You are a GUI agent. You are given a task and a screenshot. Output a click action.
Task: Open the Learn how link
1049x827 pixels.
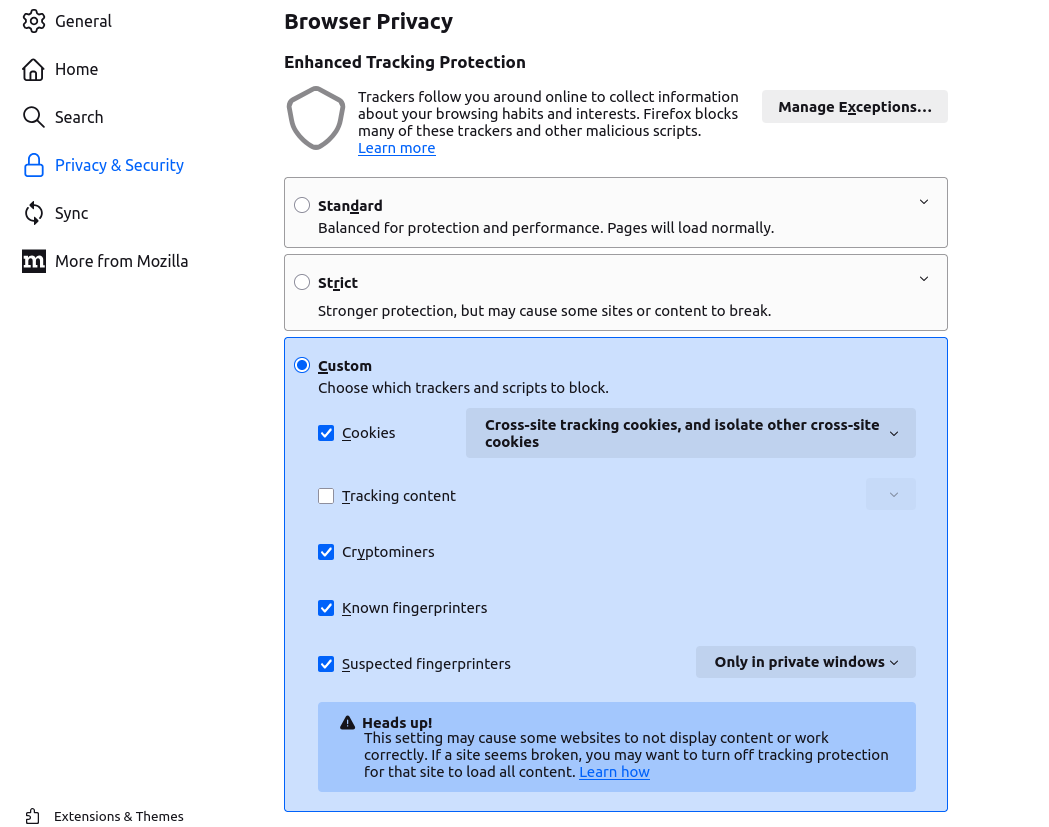coord(614,772)
